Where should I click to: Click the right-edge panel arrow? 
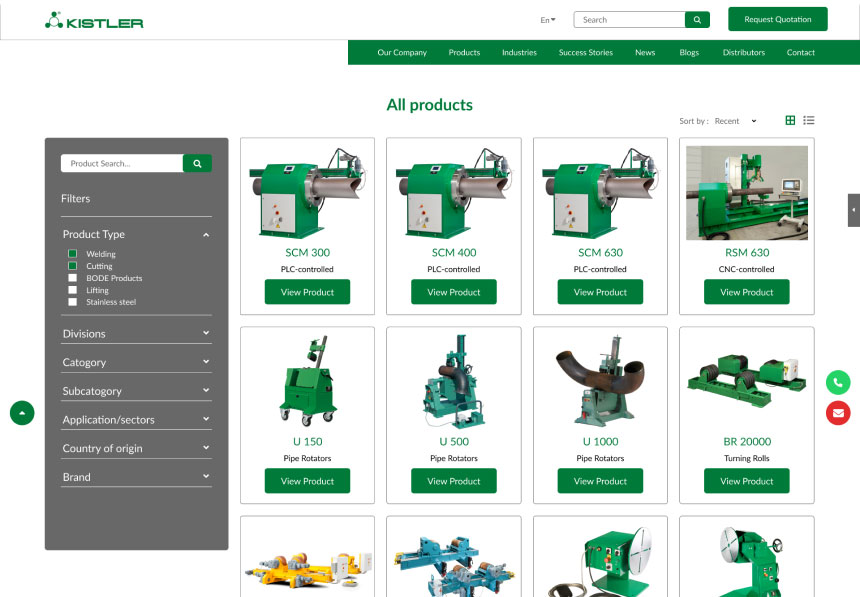(x=855, y=210)
